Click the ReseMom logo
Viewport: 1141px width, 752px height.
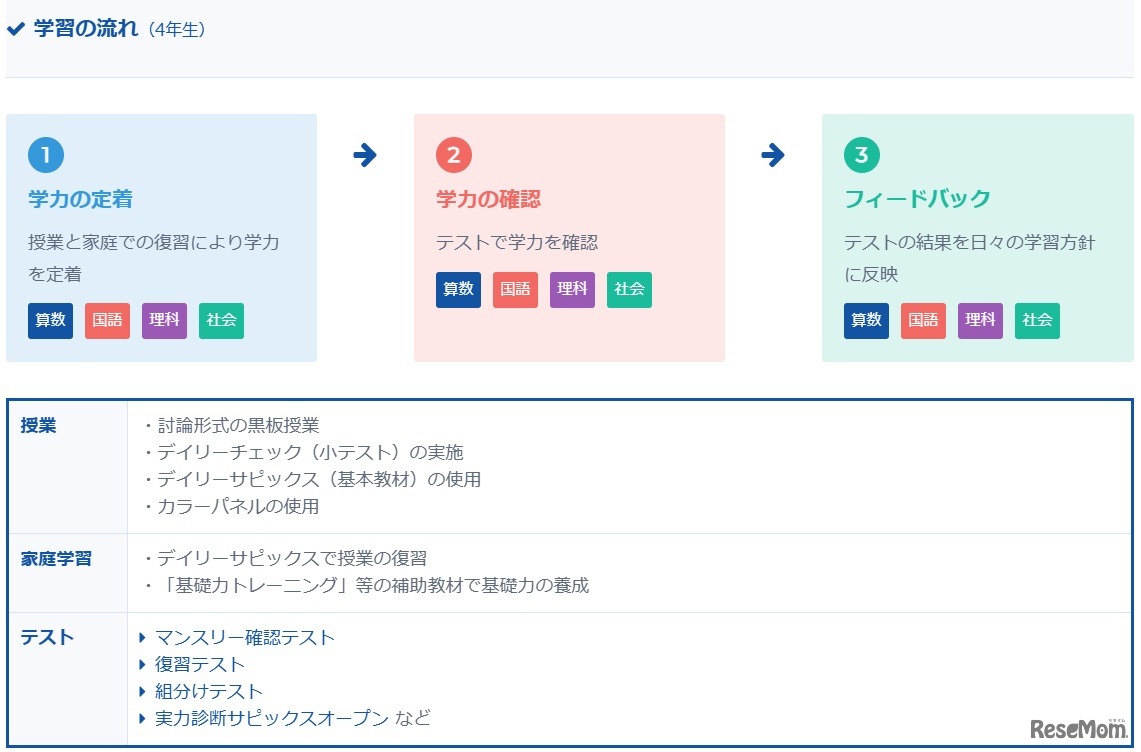pos(1078,728)
